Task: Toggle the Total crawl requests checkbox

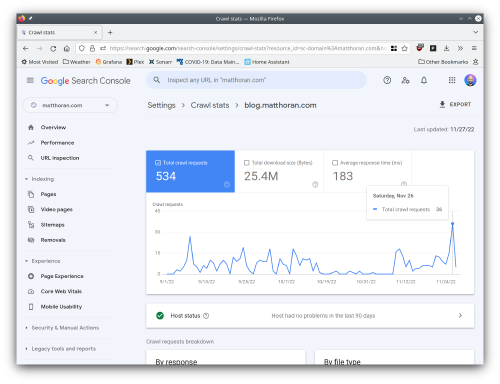Action: click(158, 163)
